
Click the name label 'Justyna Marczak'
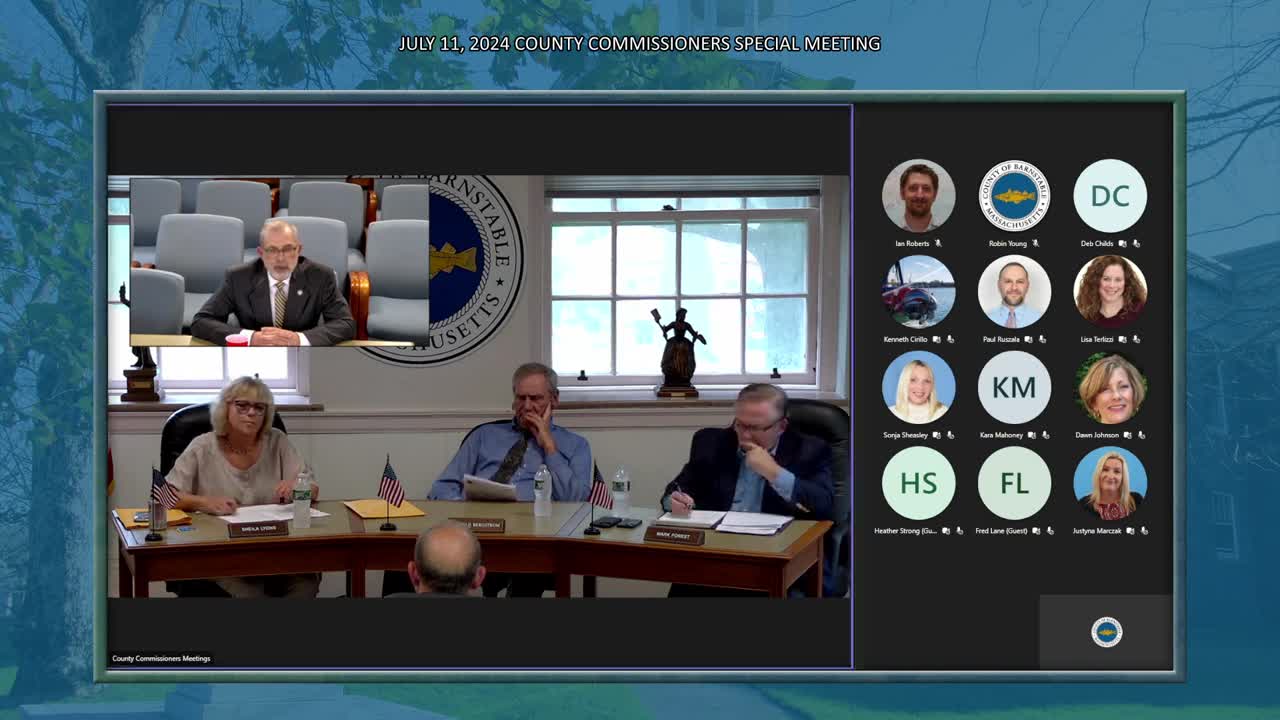(1098, 532)
